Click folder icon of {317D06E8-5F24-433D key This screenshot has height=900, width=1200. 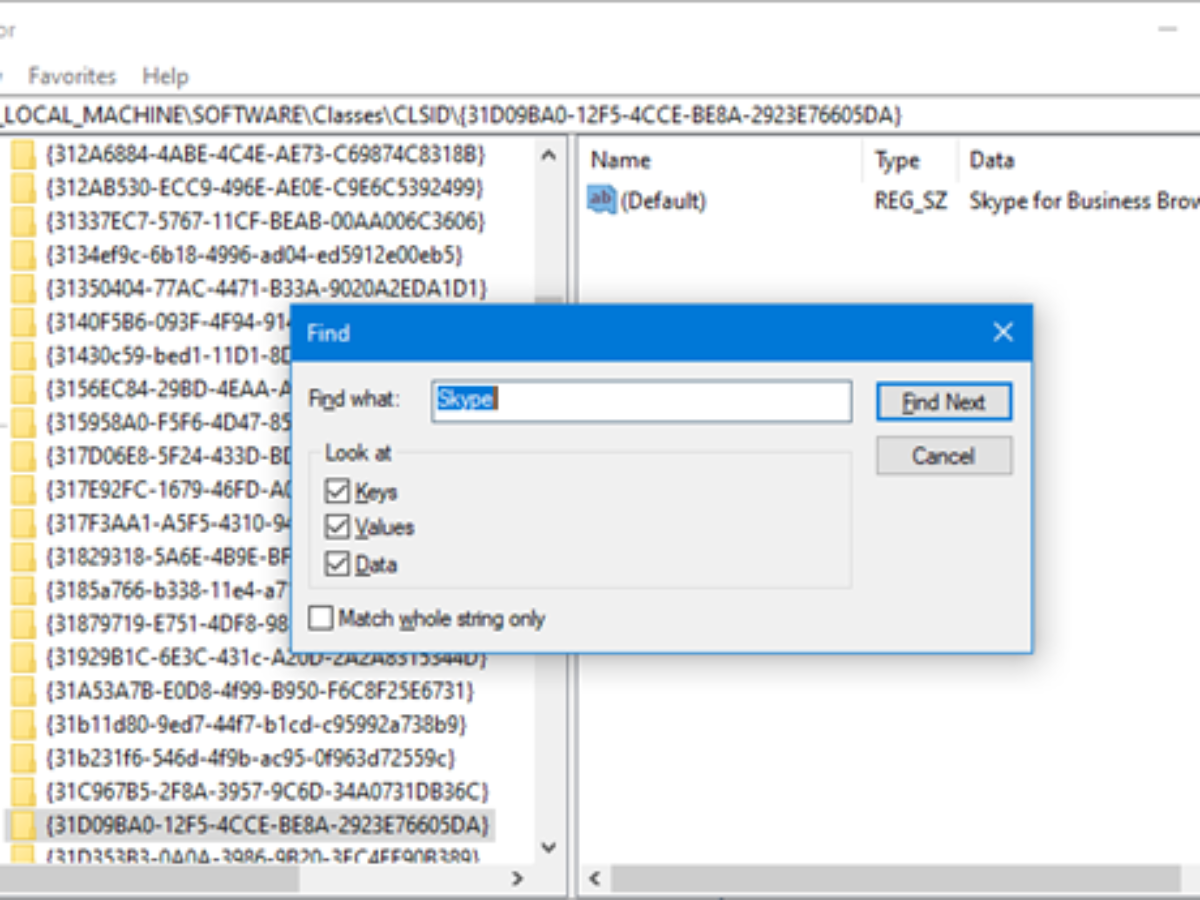pyautogui.click(x=23, y=457)
